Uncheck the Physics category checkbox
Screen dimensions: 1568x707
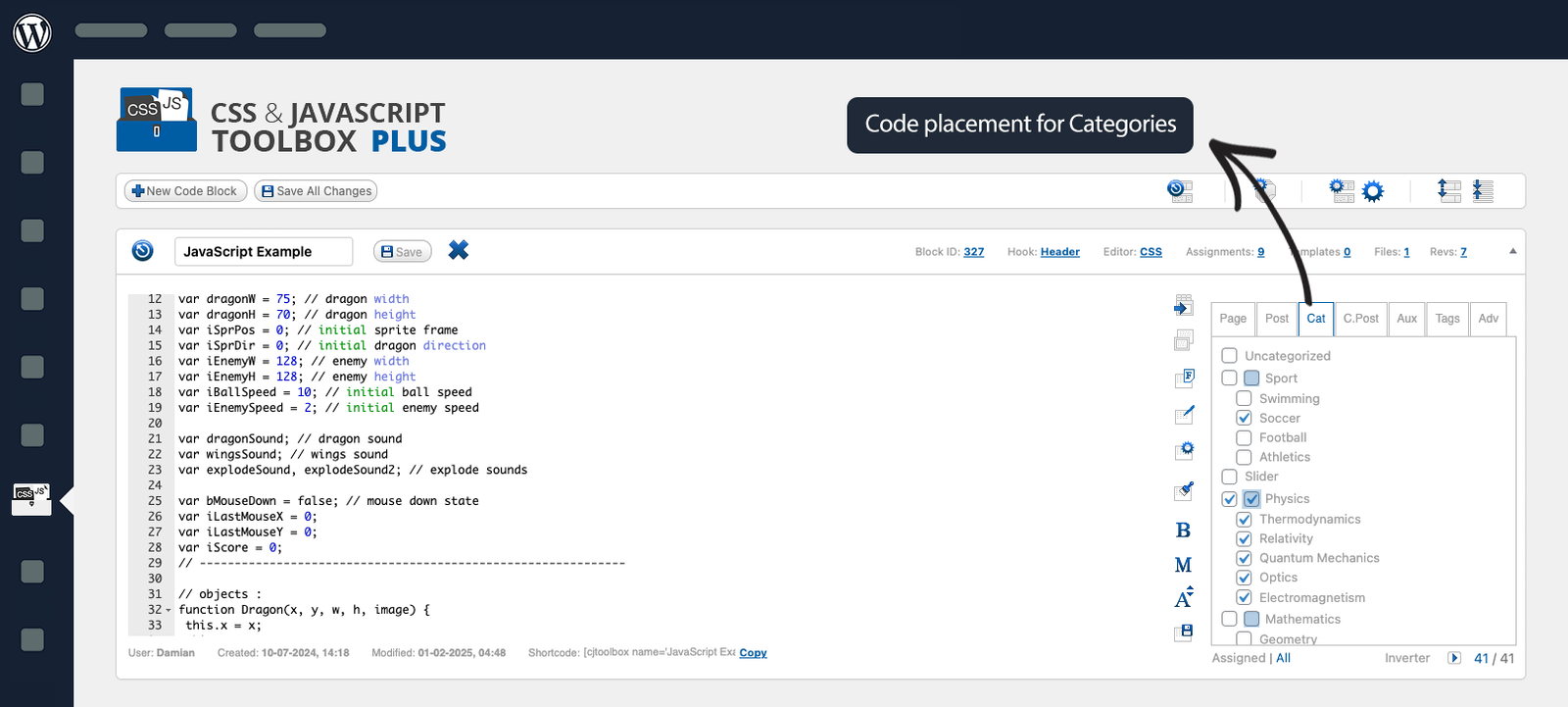(x=1229, y=499)
